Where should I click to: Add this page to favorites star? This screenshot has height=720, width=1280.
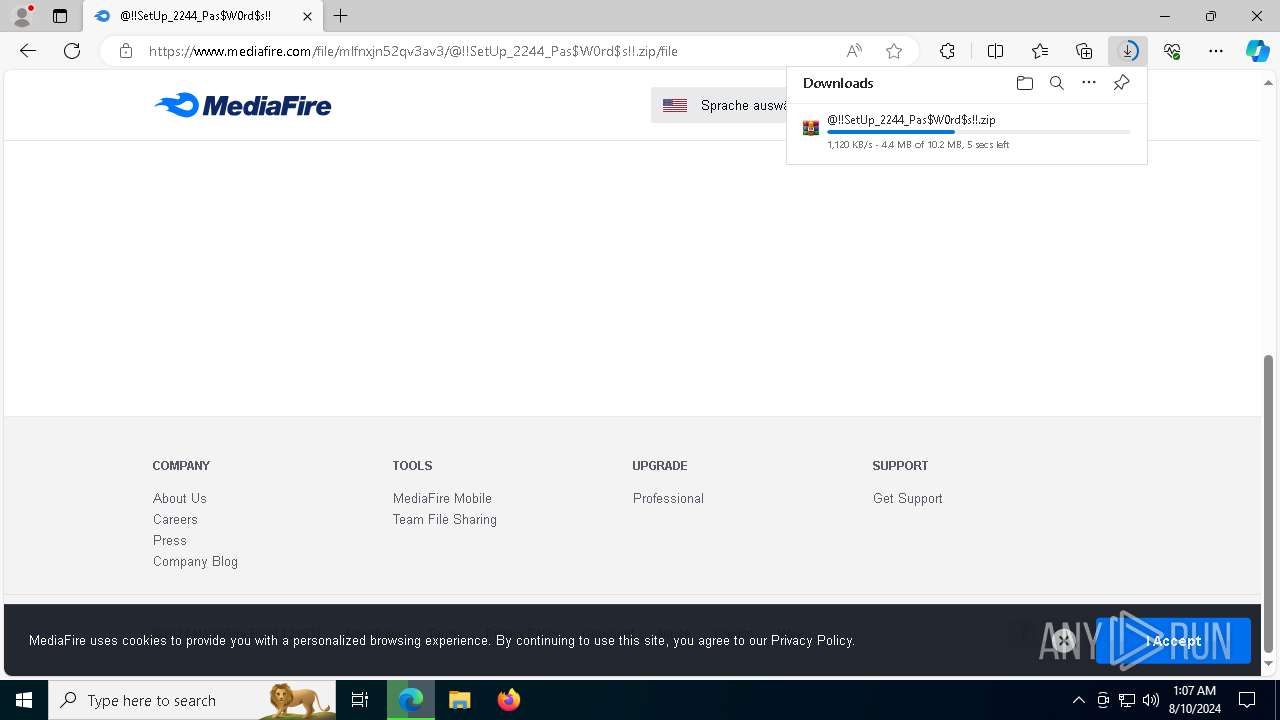[x=894, y=51]
